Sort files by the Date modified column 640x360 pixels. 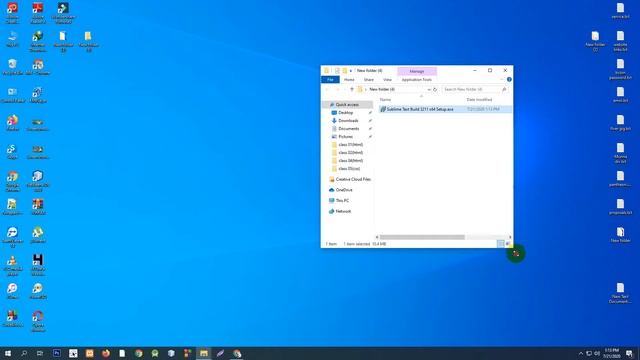(479, 100)
